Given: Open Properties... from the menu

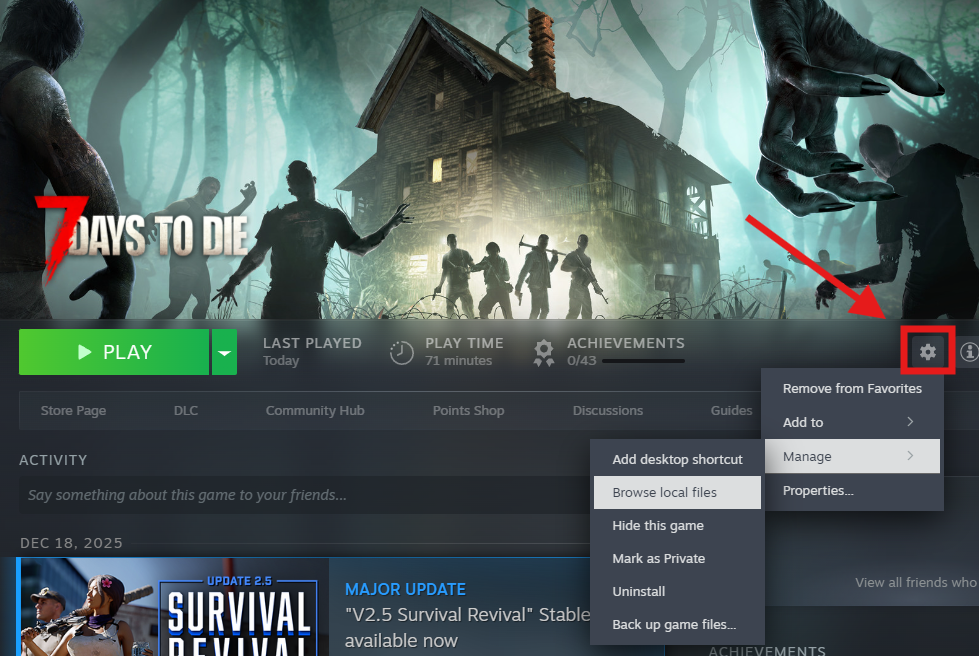Looking at the screenshot, I should tap(852, 491).
